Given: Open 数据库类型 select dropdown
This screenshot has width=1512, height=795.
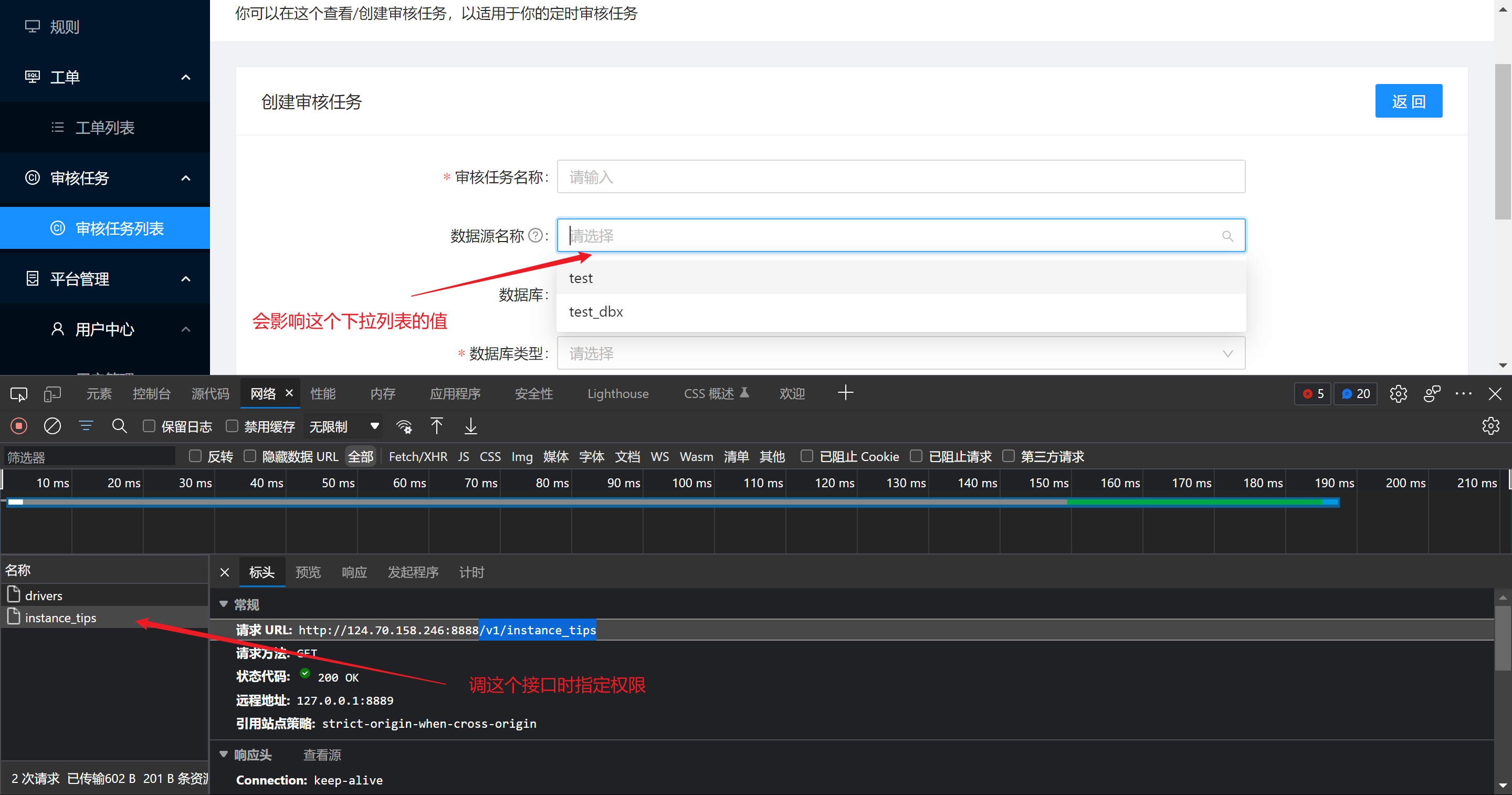Looking at the screenshot, I should point(901,353).
